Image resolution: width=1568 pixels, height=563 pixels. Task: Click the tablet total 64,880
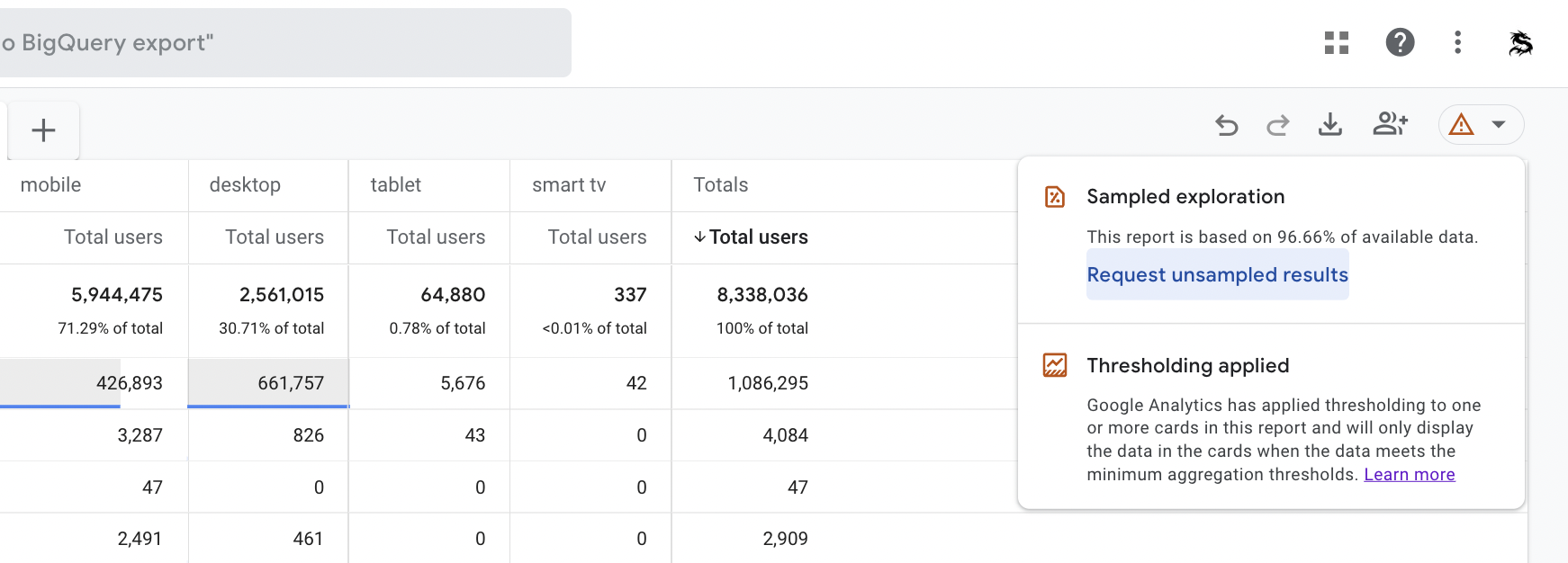(453, 295)
